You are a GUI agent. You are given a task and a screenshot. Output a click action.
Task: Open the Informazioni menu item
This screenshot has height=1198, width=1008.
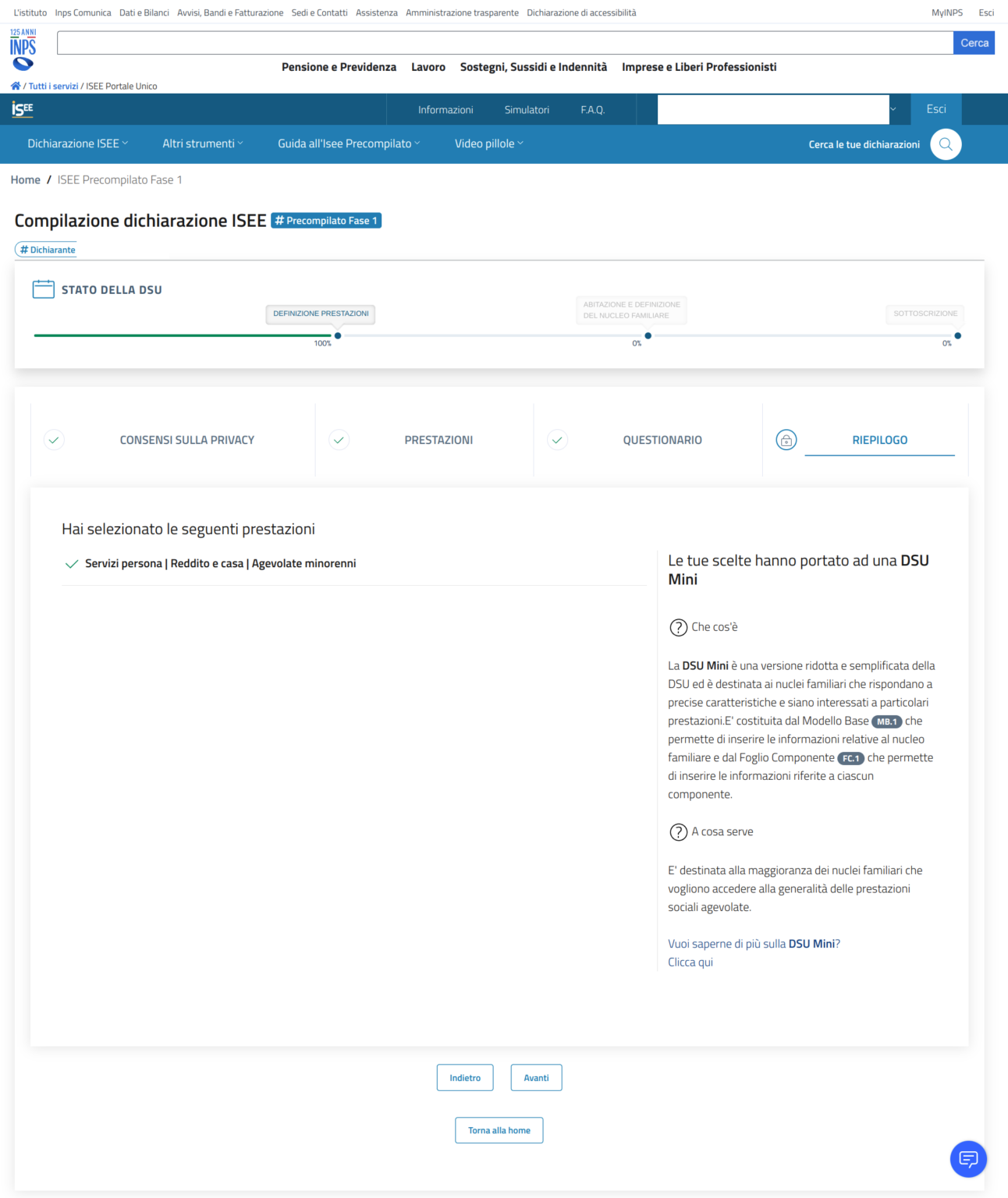coord(445,110)
